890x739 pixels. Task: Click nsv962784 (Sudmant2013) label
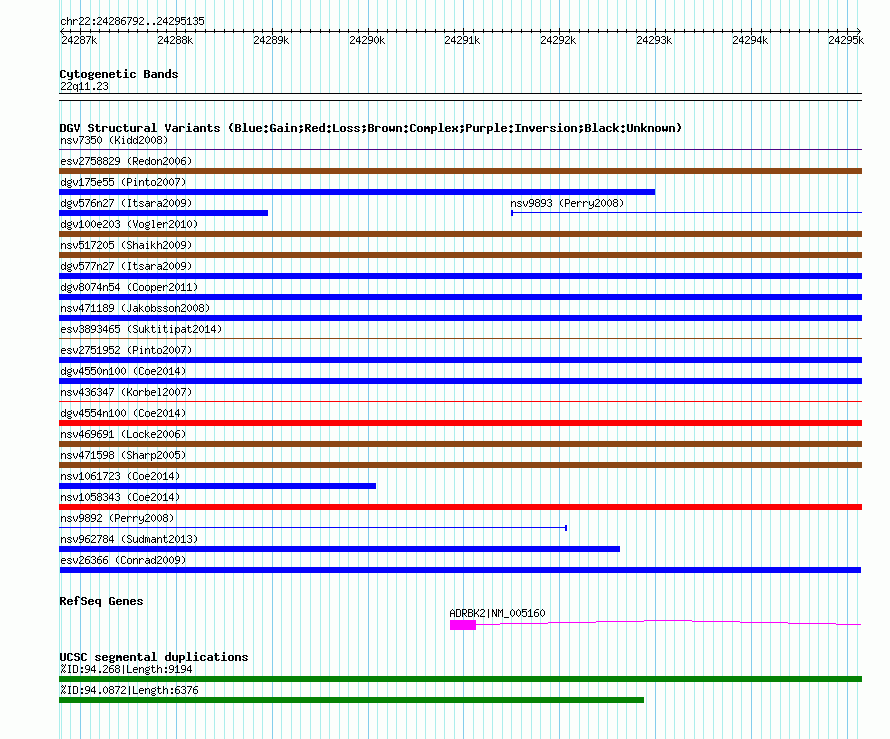129,539
